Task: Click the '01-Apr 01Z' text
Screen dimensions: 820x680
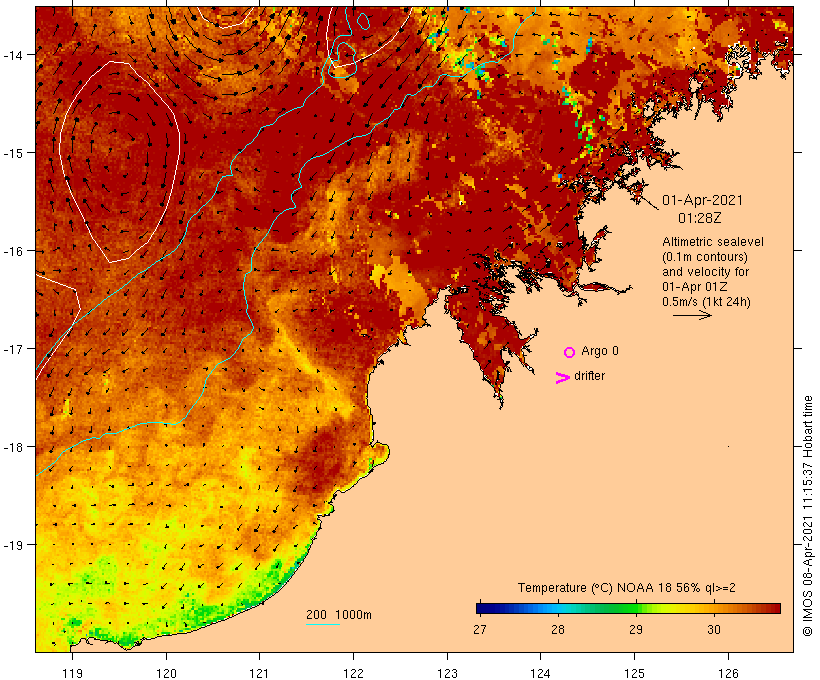Action: [x=694, y=287]
